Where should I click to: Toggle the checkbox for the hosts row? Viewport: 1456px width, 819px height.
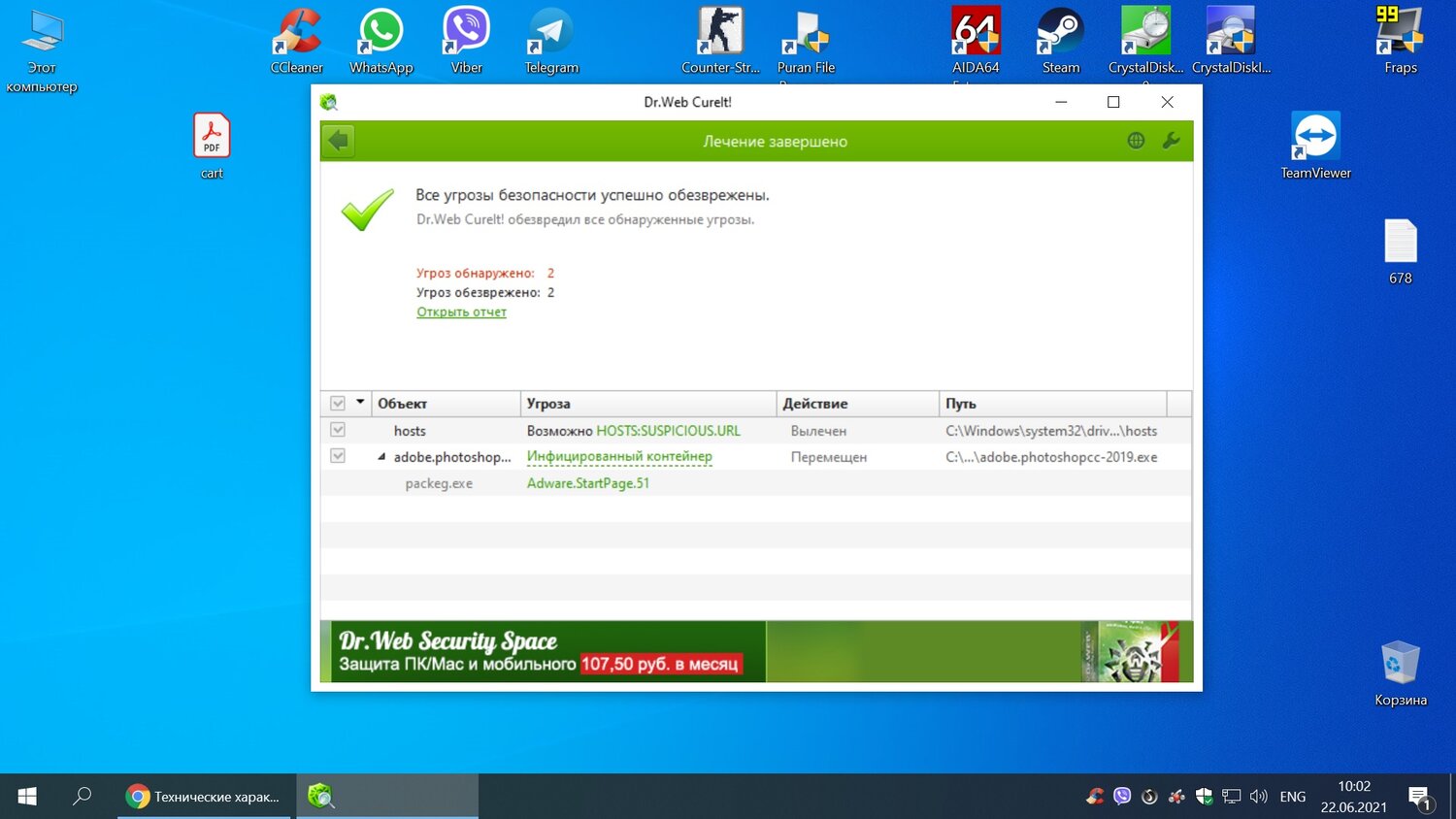[338, 429]
